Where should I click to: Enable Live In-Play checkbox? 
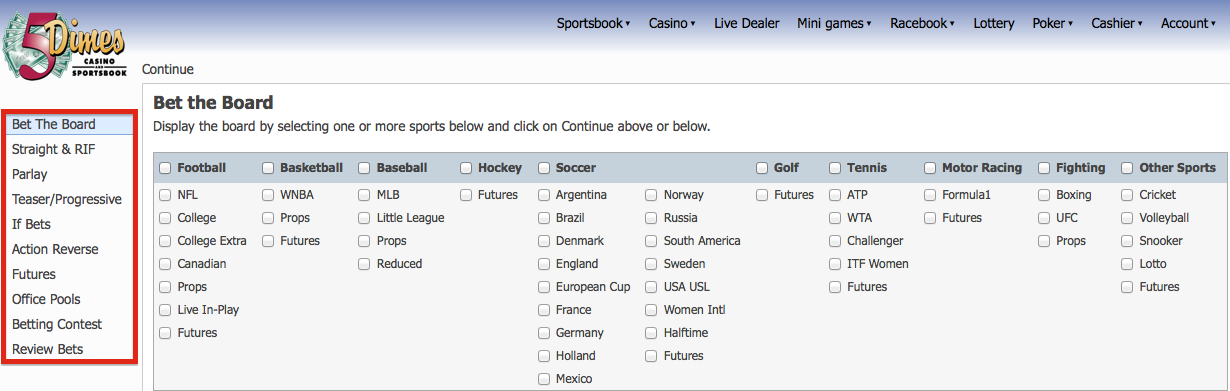[x=165, y=310]
